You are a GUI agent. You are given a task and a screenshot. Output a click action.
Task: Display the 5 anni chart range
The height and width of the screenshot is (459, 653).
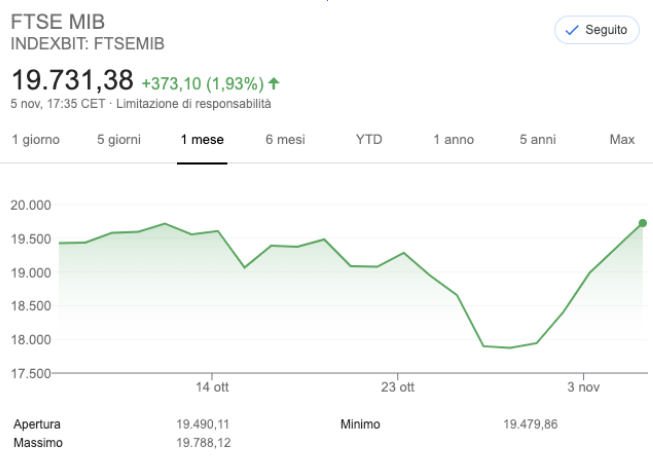537,140
